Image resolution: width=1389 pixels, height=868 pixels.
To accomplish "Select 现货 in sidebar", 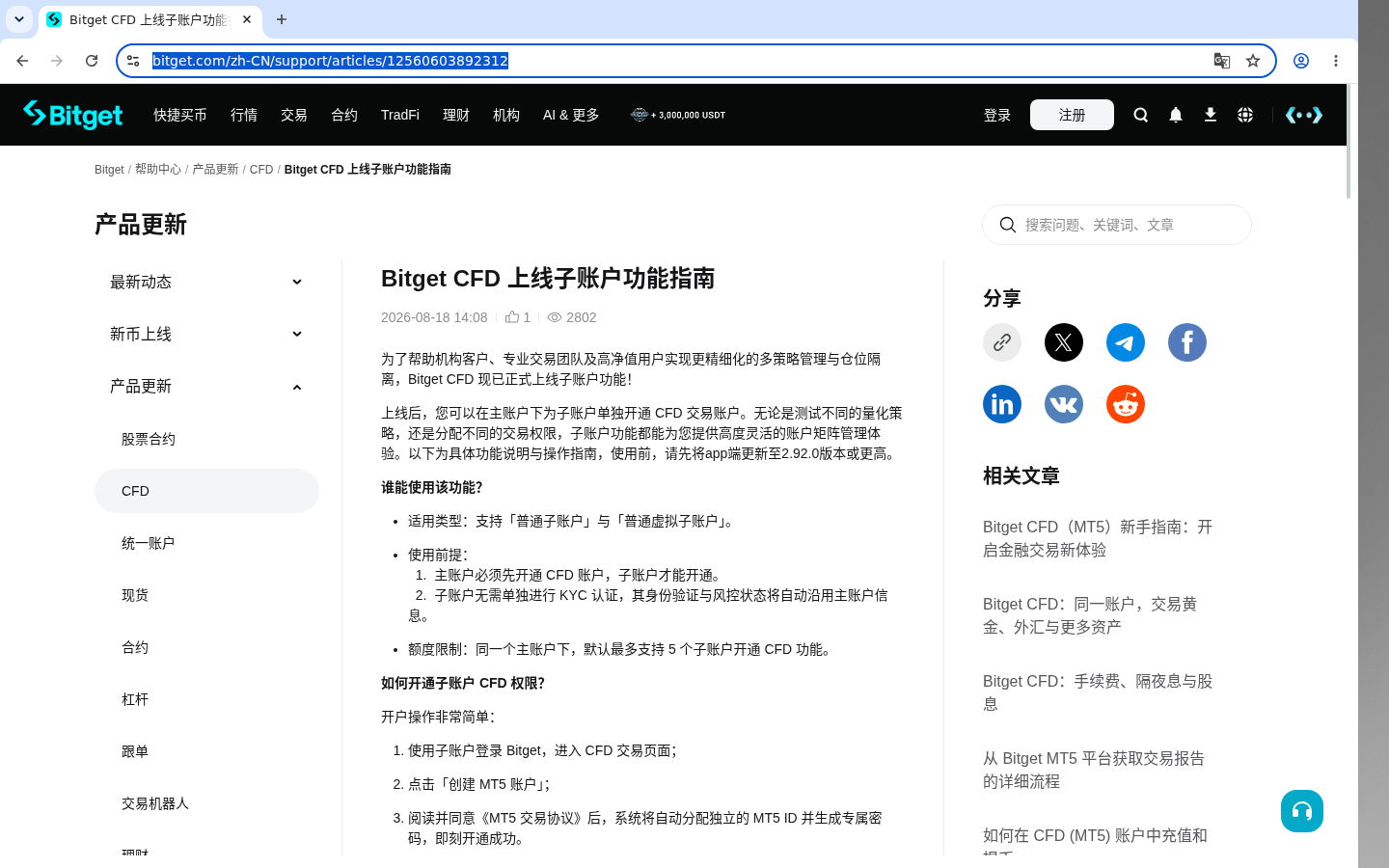I will click(x=206, y=595).
